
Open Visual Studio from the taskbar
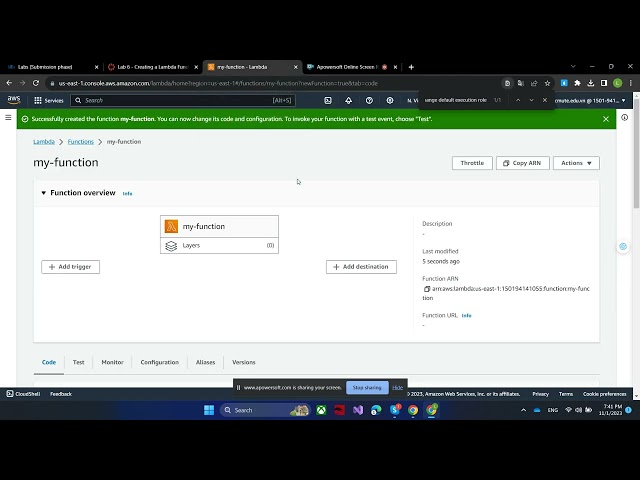(x=358, y=410)
